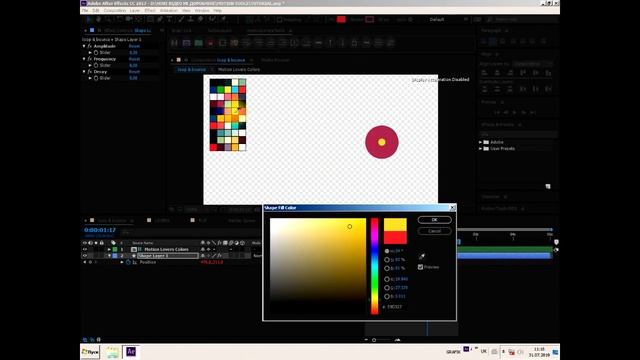The width and height of the screenshot is (640, 360).
Task: Select the Pen tool
Action: (x=160, y=19)
